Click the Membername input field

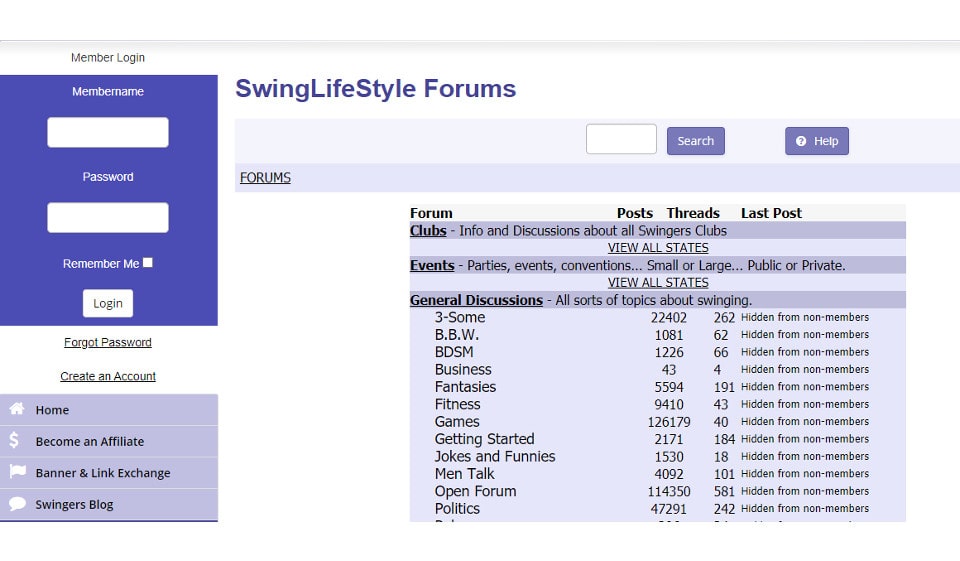click(108, 132)
